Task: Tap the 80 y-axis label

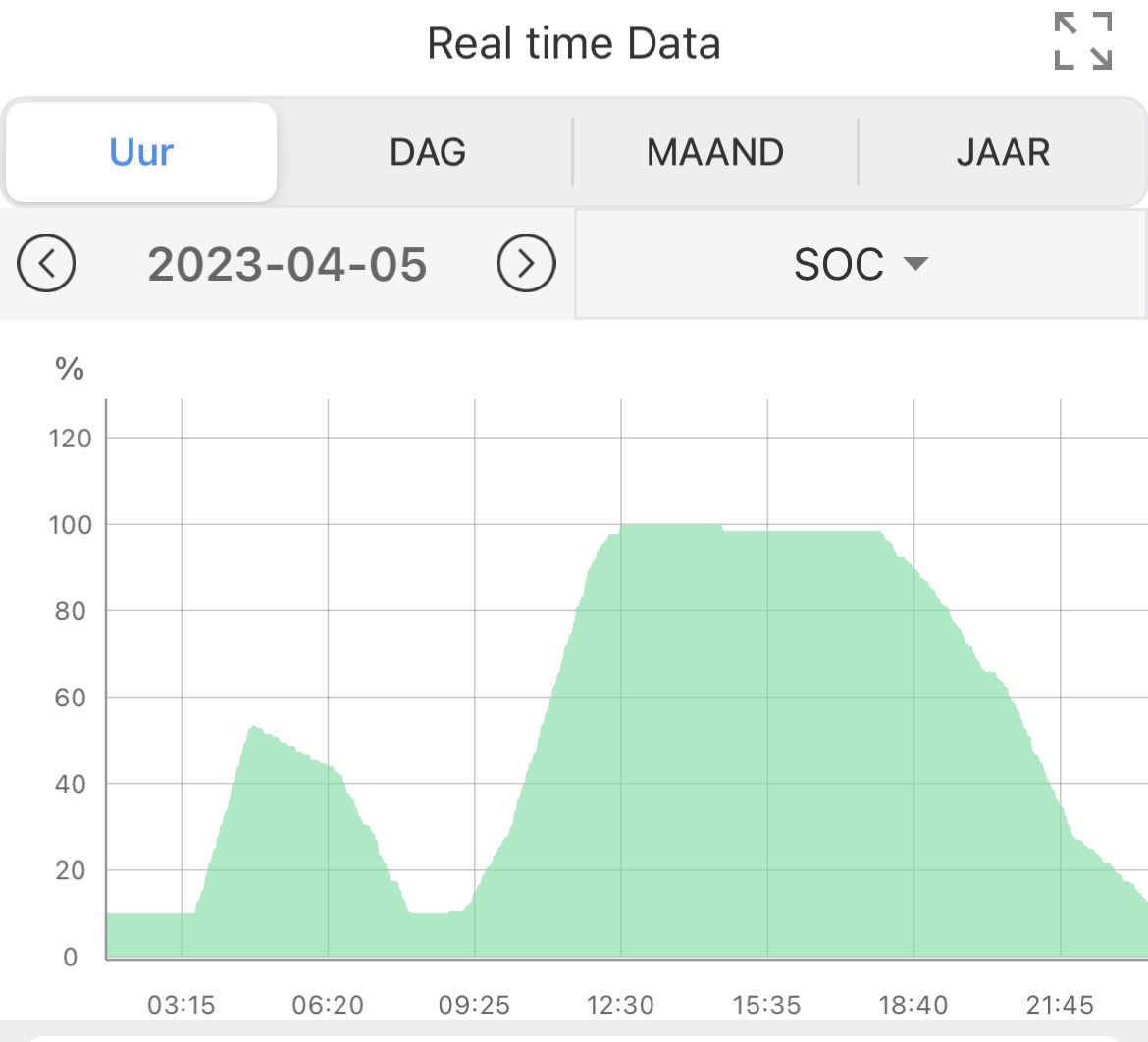Action: [71, 611]
